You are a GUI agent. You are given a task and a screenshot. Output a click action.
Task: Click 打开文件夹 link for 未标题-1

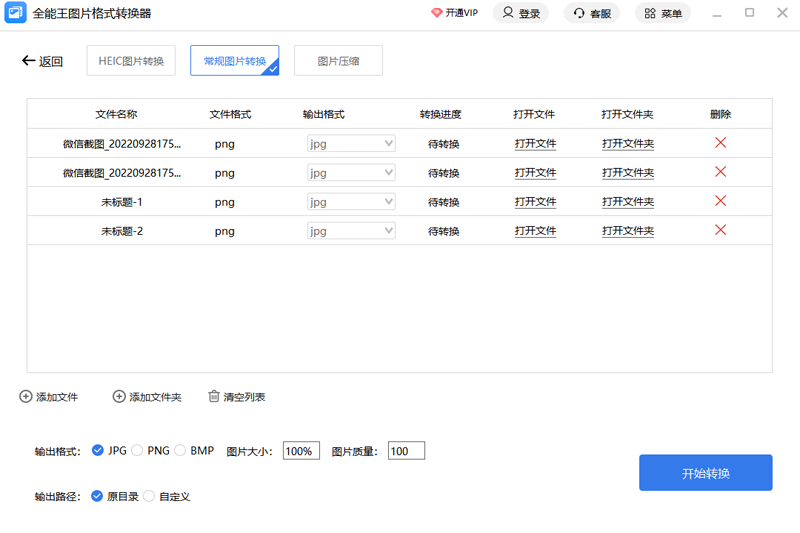tap(628, 202)
